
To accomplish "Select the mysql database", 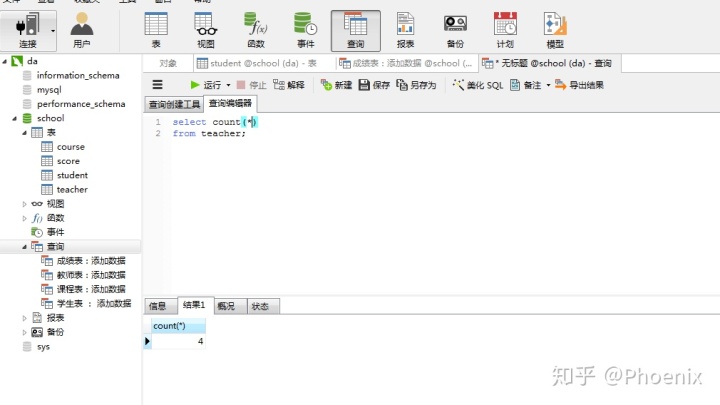I will pyautogui.click(x=49, y=90).
